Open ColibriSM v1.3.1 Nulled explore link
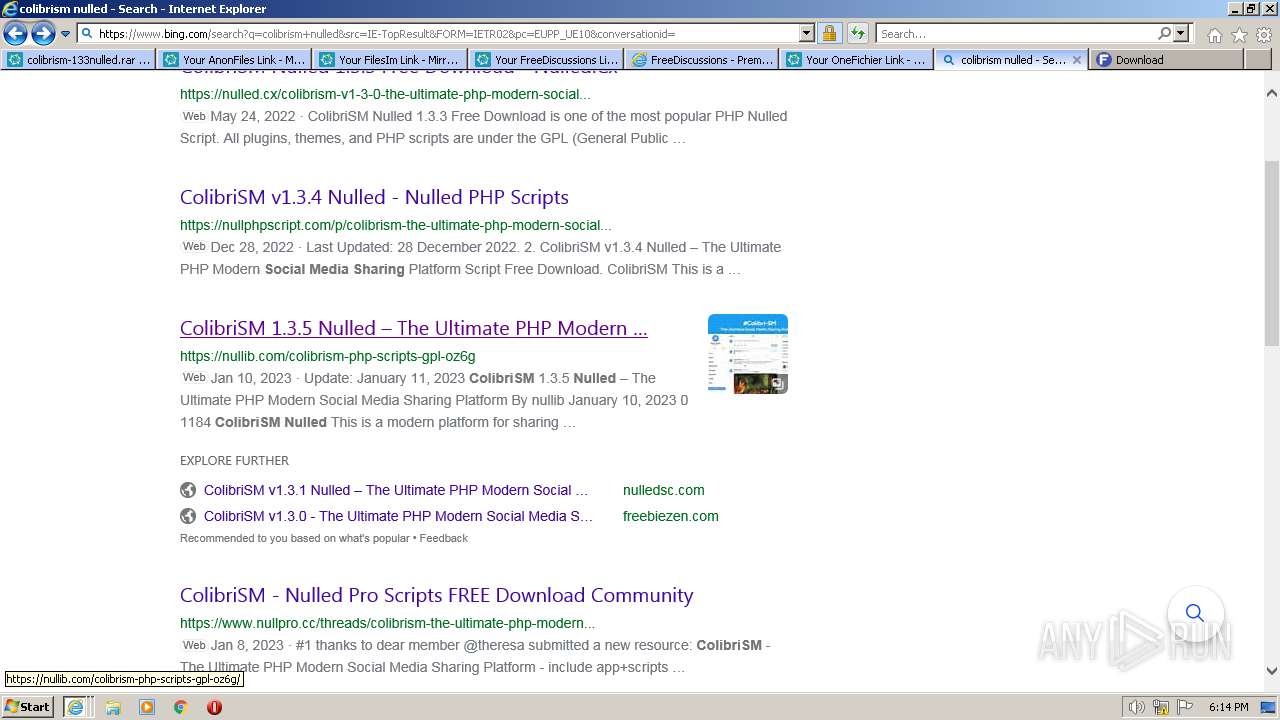The height and width of the screenshot is (720, 1280). click(x=395, y=490)
